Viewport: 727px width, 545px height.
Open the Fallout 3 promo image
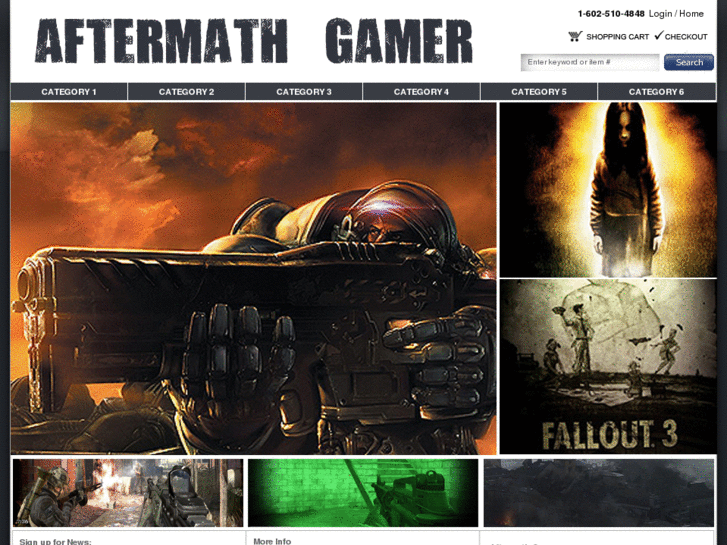pyautogui.click(x=608, y=366)
